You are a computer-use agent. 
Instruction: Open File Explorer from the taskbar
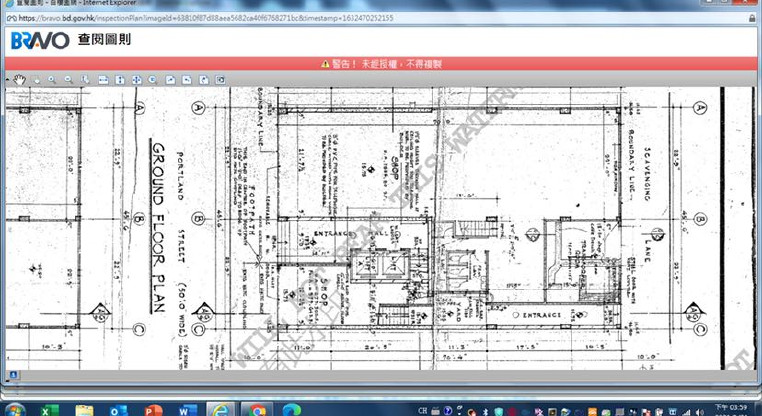84,411
